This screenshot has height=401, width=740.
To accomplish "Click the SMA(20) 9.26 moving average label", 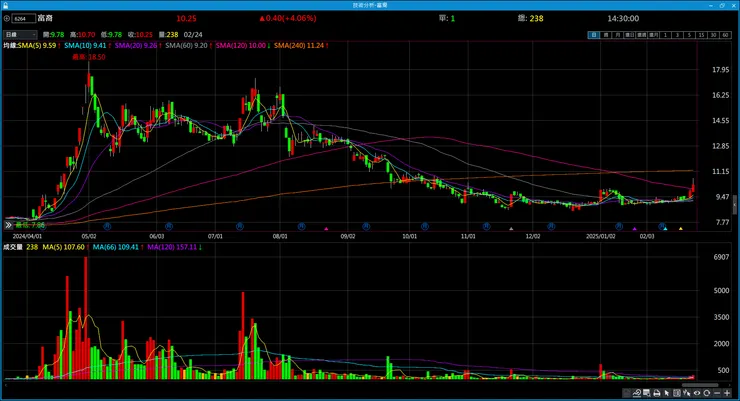I will point(138,46).
